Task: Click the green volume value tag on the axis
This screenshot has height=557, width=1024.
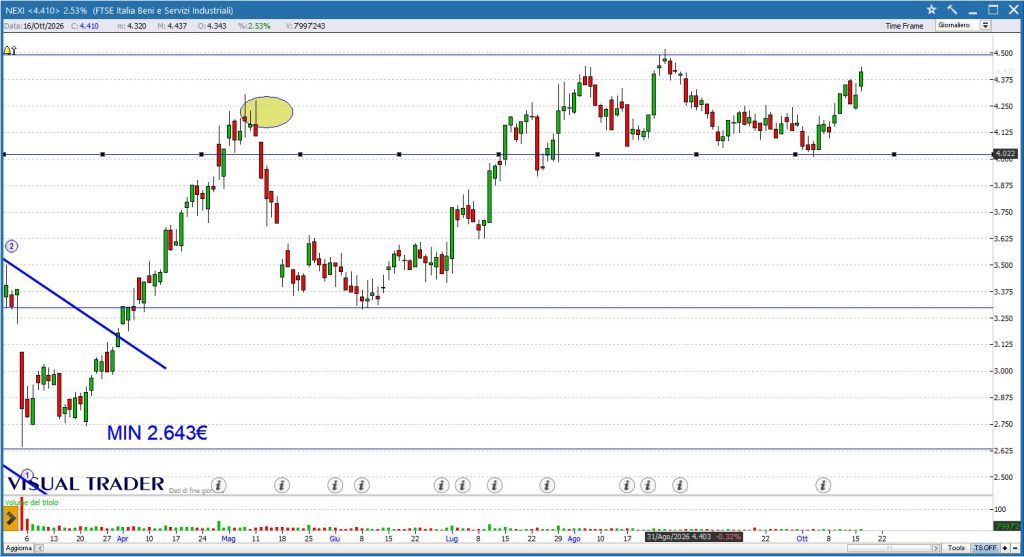Action: click(1006, 526)
